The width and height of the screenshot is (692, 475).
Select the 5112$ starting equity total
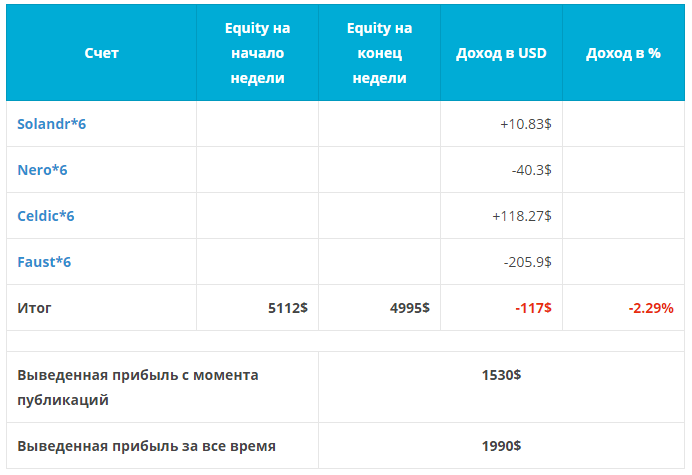(289, 307)
